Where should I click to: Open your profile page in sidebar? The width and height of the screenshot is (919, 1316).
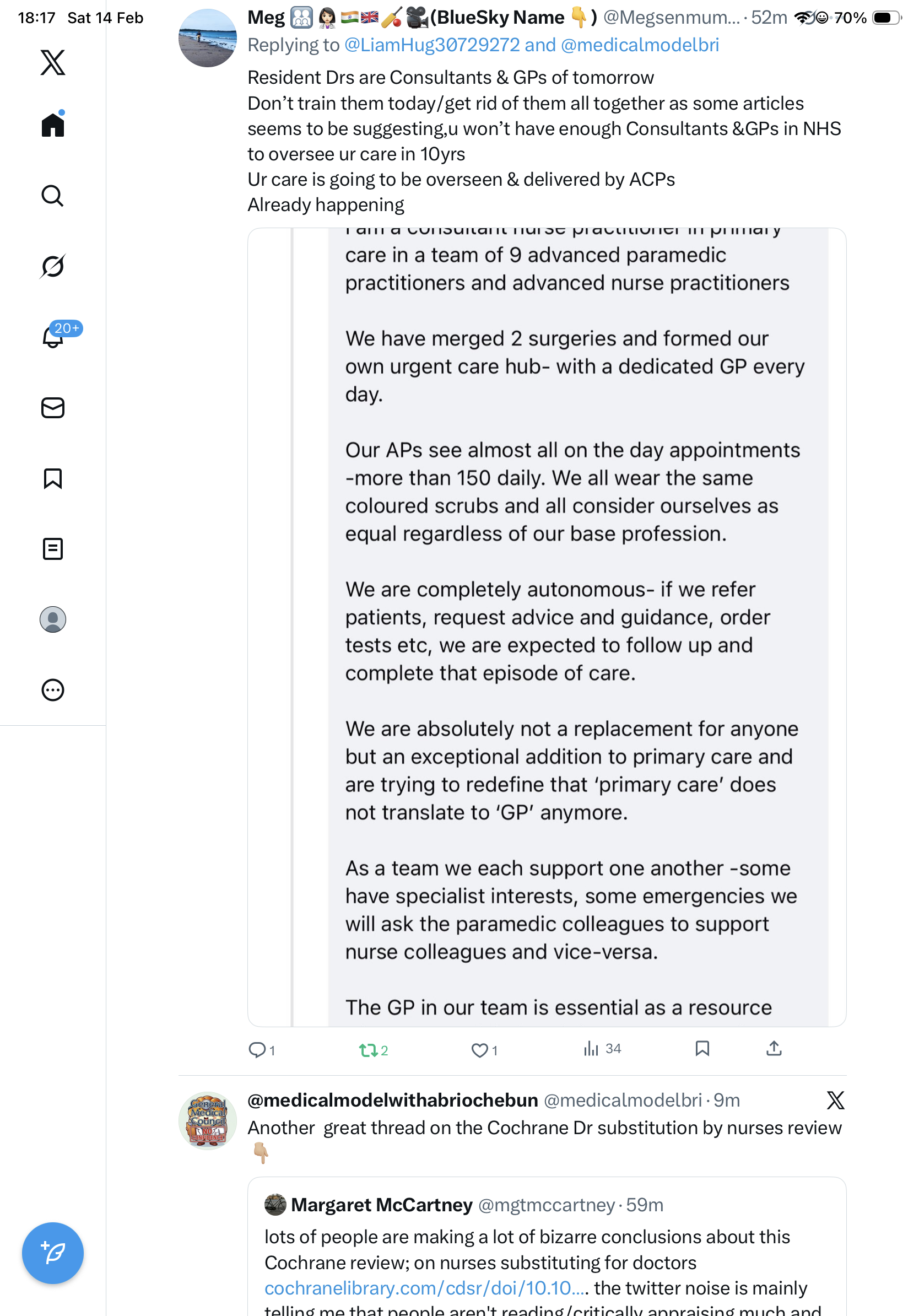53,619
